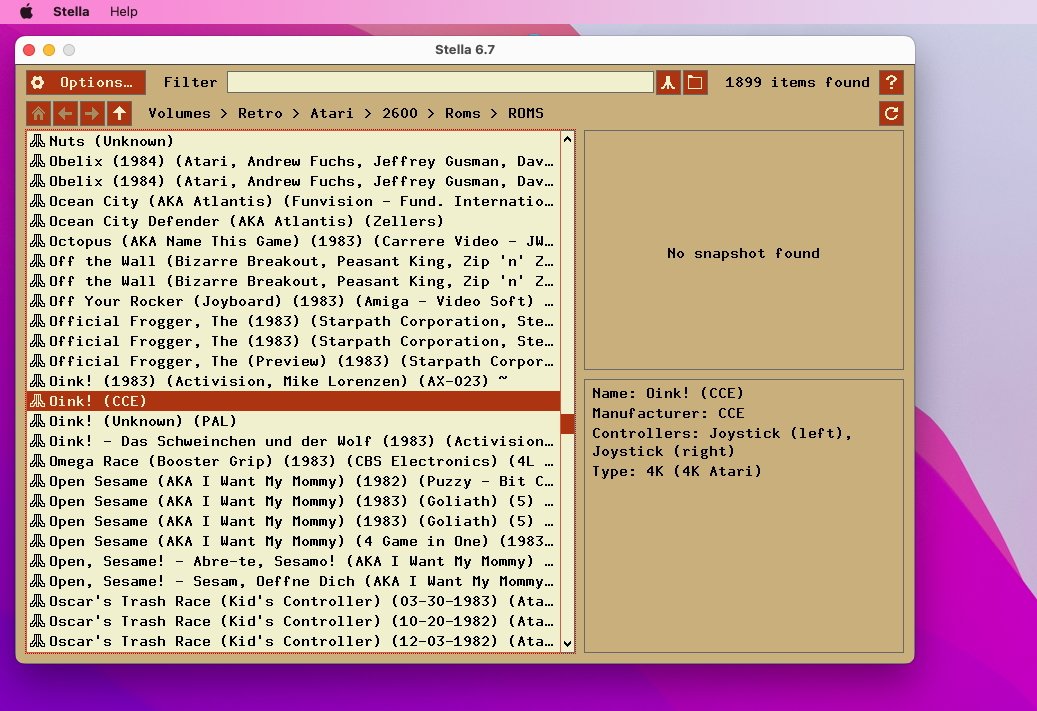Select Oscar's Trash Race (10-20-1982) ROM
1037x711 pixels.
tap(293, 622)
